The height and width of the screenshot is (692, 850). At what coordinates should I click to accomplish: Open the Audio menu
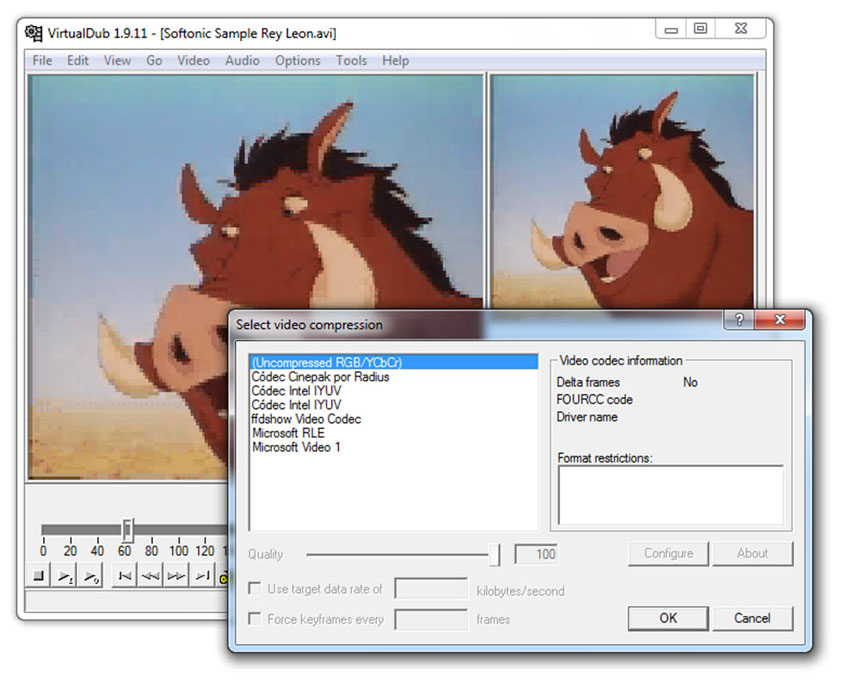coord(242,60)
